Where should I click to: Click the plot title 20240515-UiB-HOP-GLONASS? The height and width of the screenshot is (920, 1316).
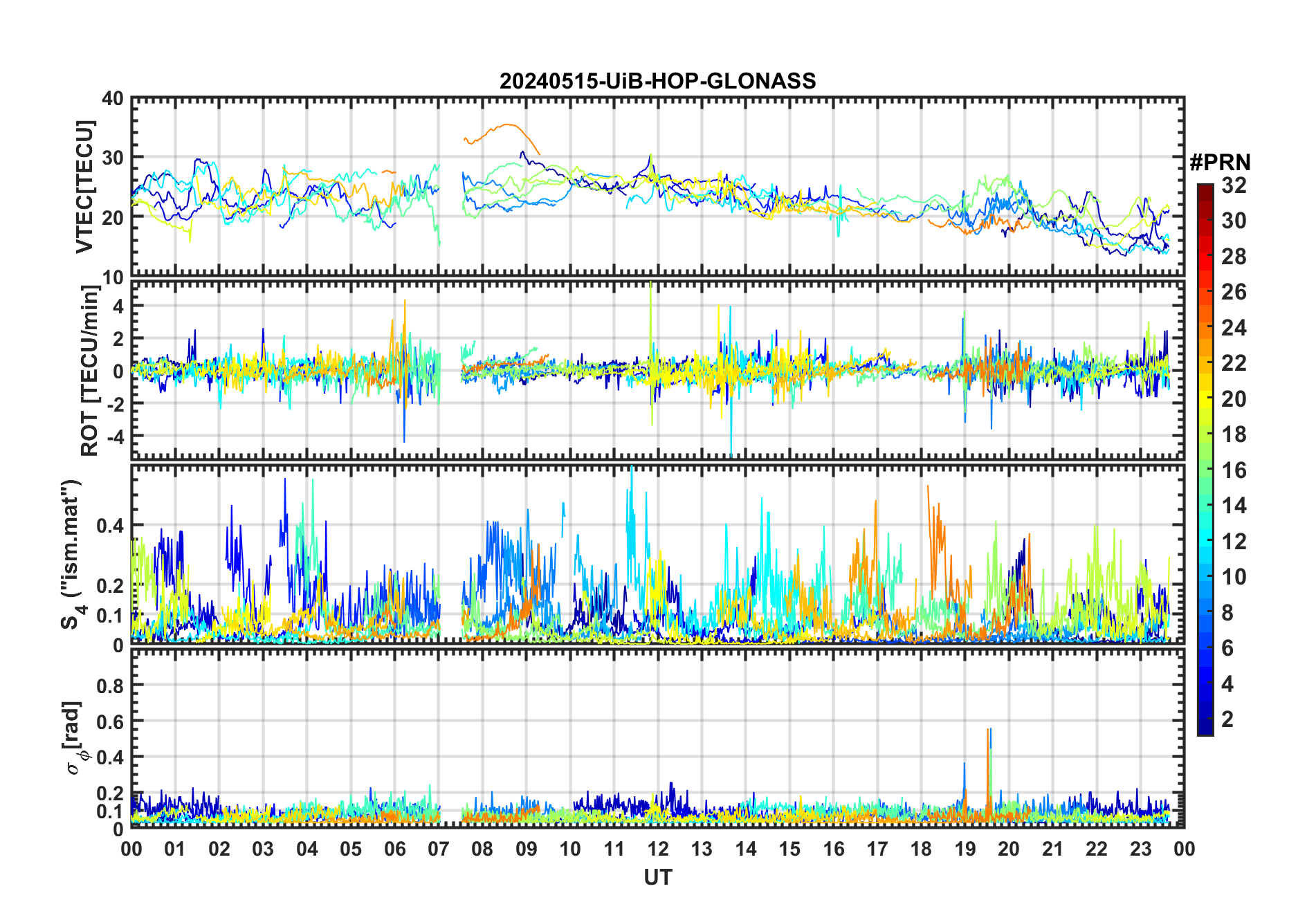pyautogui.click(x=657, y=81)
